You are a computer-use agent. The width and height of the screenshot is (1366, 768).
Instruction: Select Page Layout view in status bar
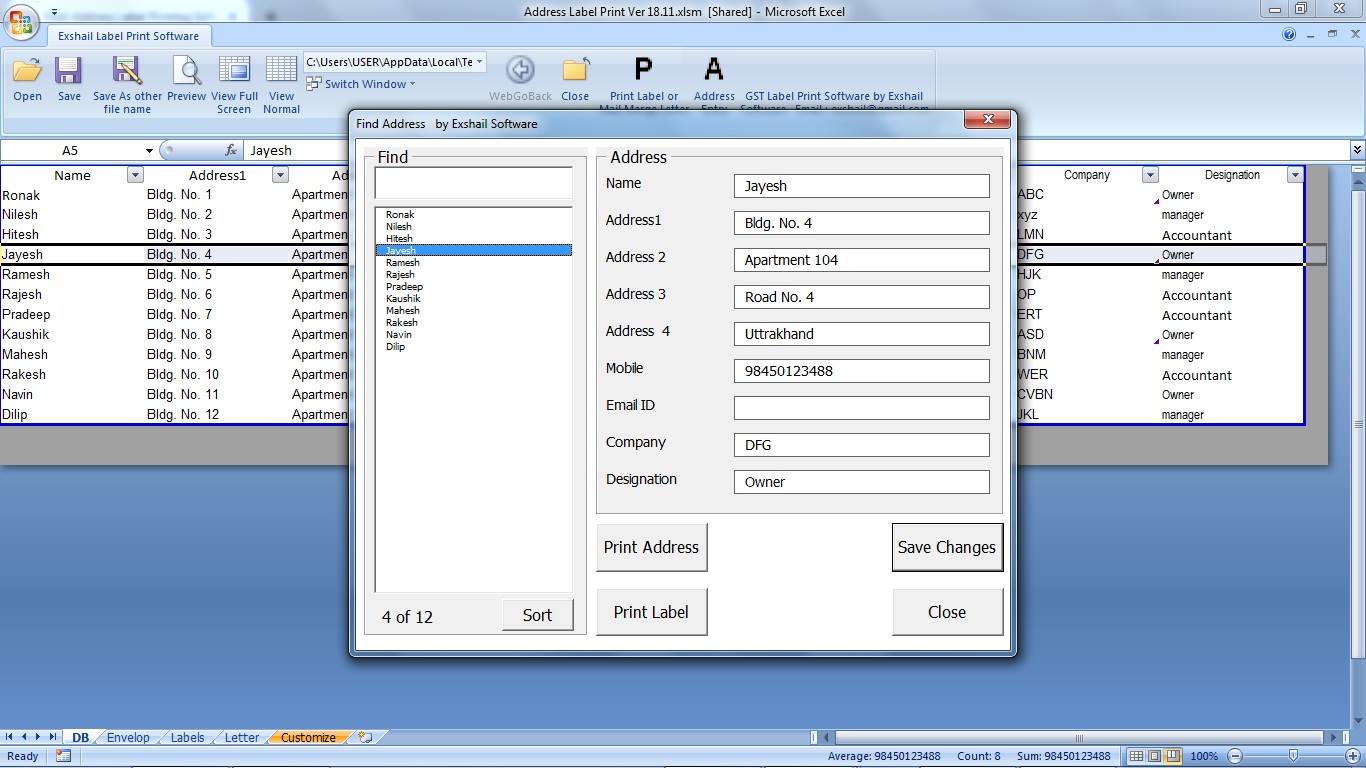point(1155,756)
